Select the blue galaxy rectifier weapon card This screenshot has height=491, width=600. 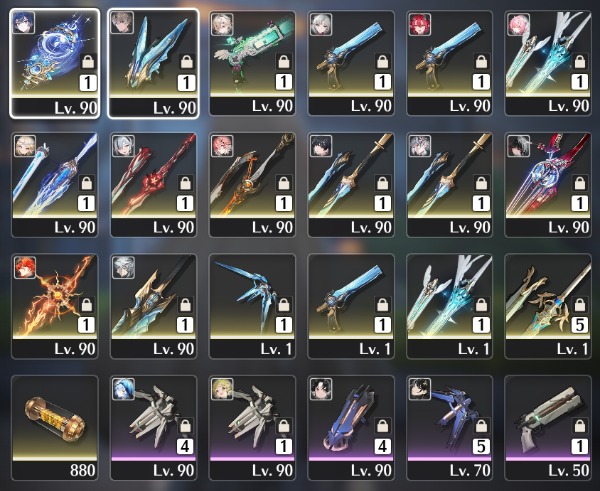tap(55, 63)
